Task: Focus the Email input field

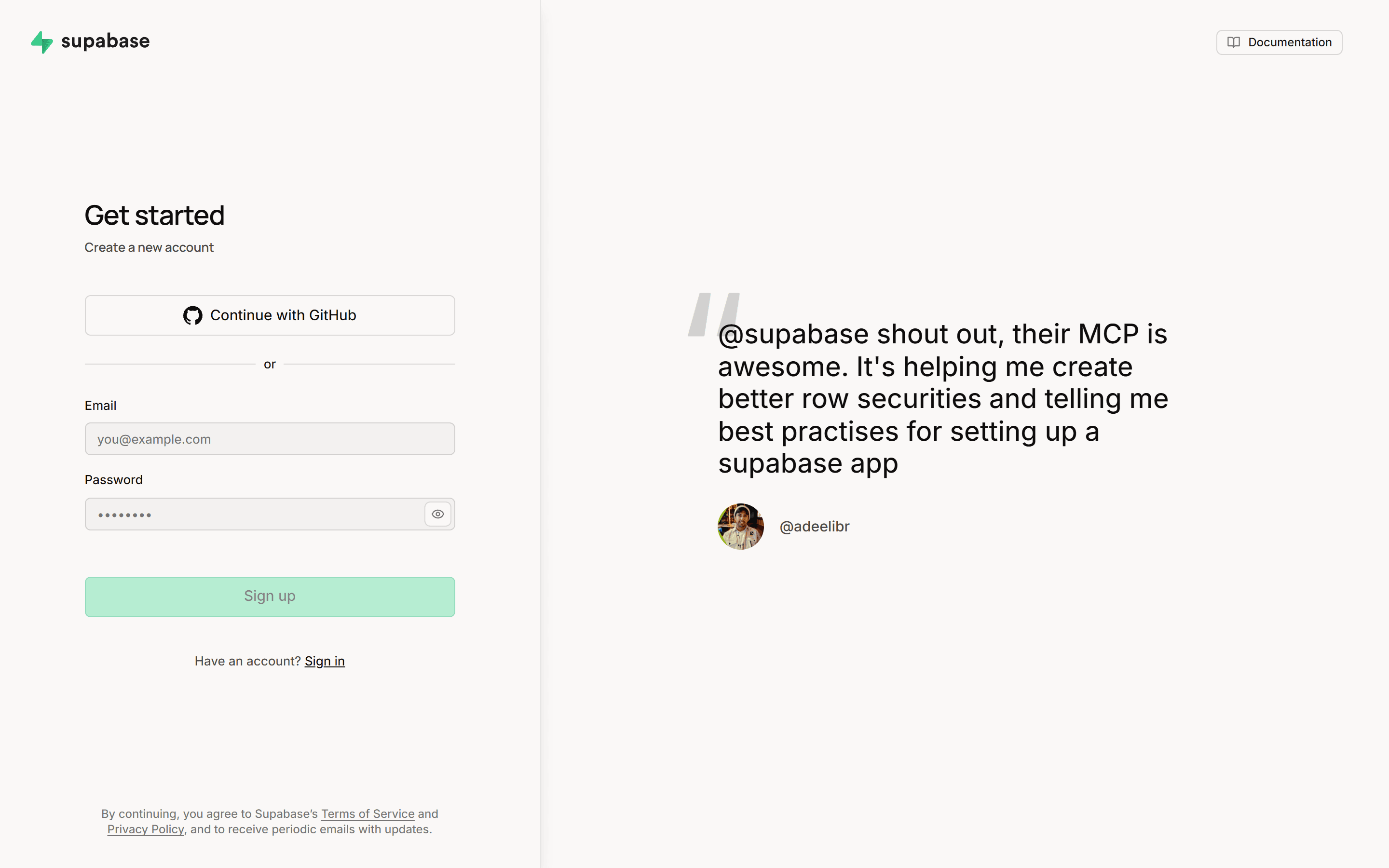Action: [x=270, y=439]
